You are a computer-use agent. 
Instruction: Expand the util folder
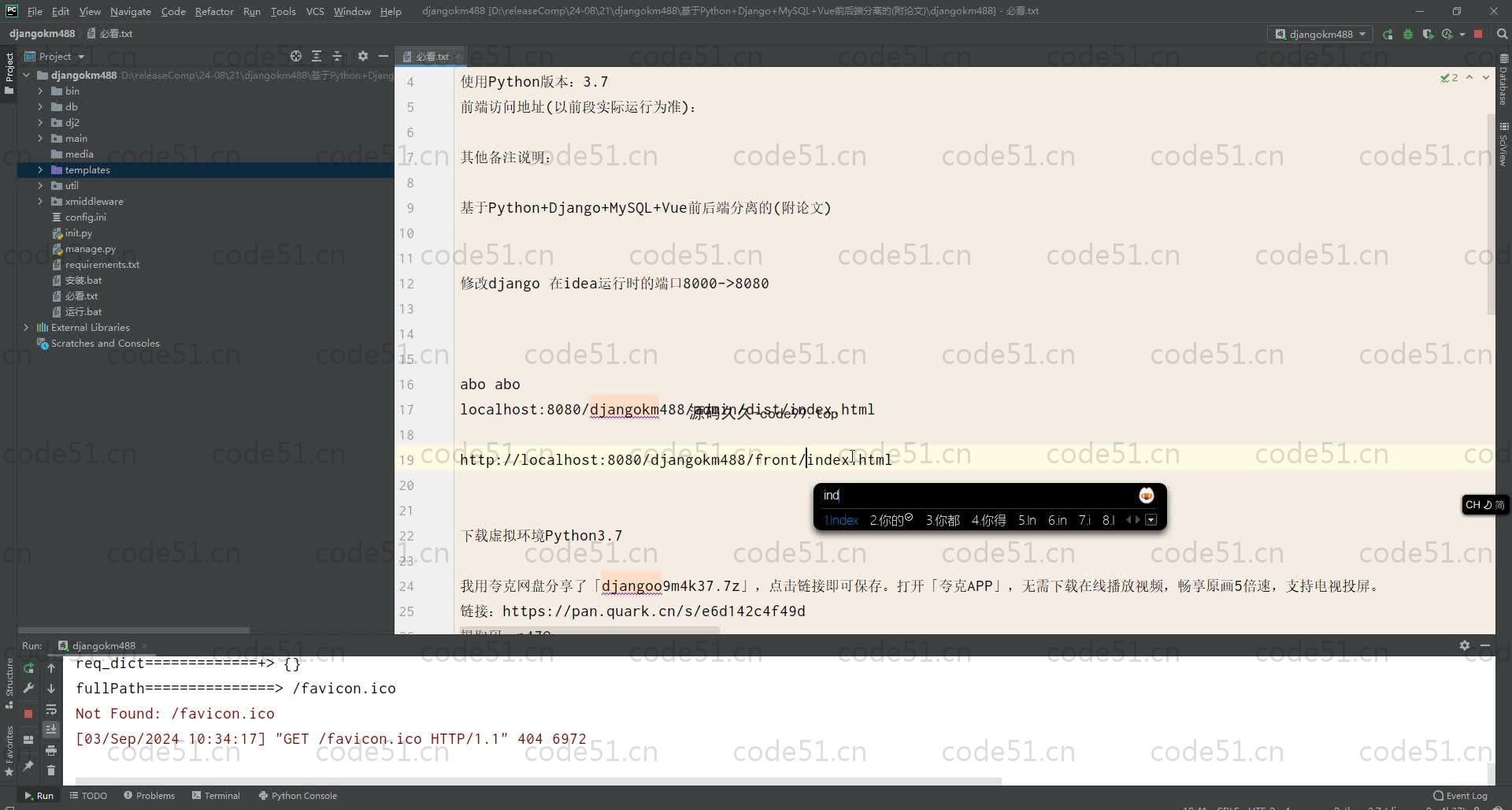pos(40,185)
